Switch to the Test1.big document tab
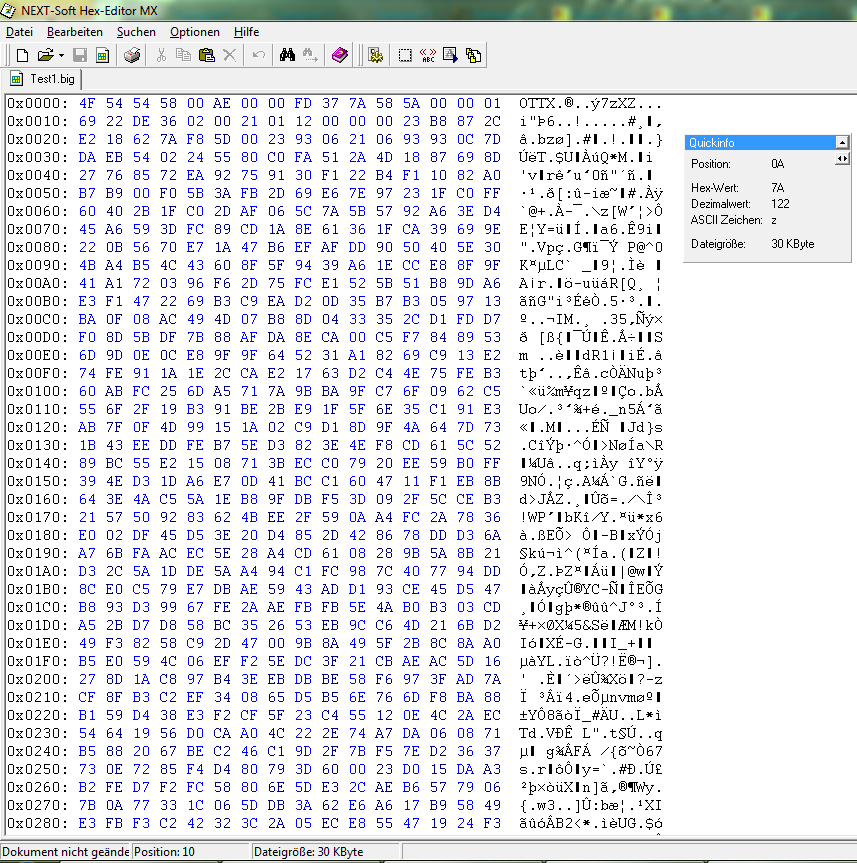The image size is (857, 863). [x=46, y=79]
